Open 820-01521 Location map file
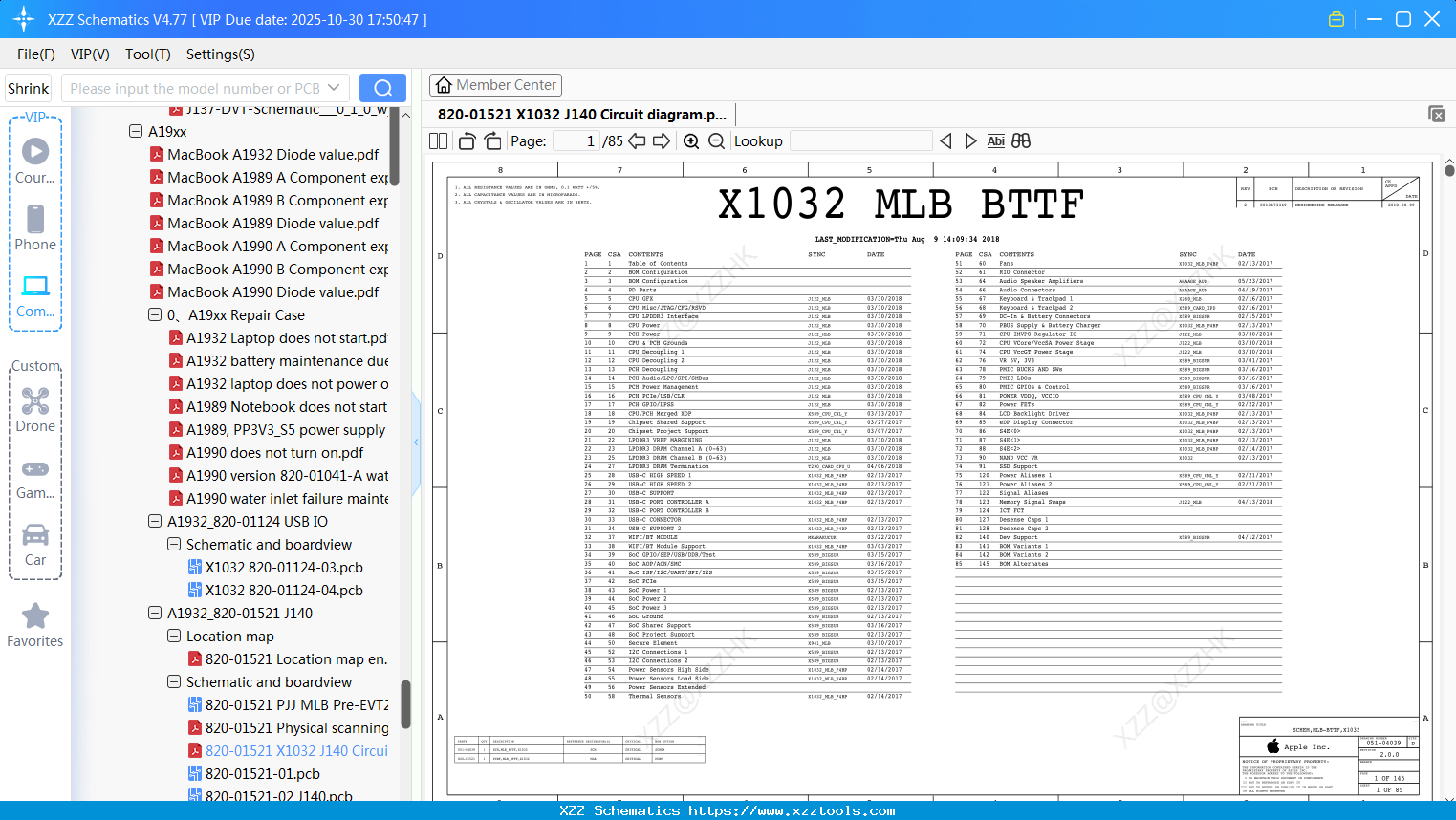This screenshot has width=1456, height=820. point(288,658)
